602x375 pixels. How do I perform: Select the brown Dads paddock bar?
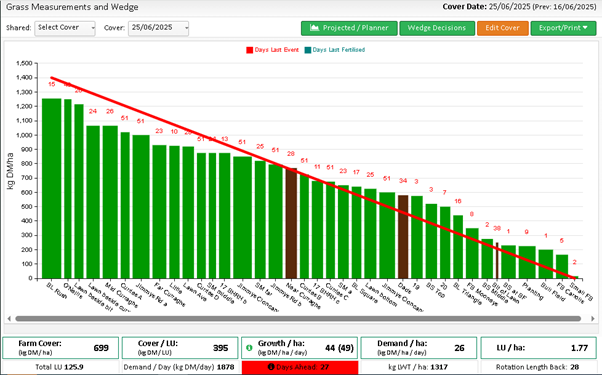tap(403, 237)
